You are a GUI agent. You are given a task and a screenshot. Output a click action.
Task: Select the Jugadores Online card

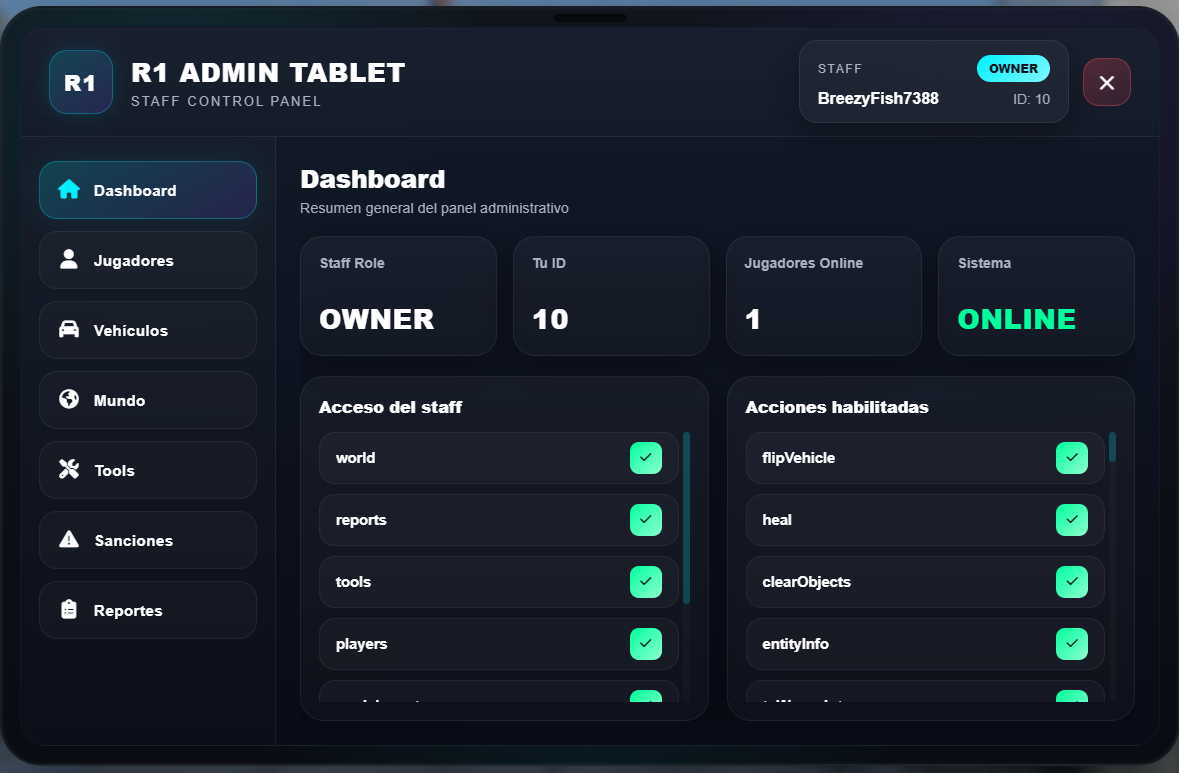(x=824, y=296)
